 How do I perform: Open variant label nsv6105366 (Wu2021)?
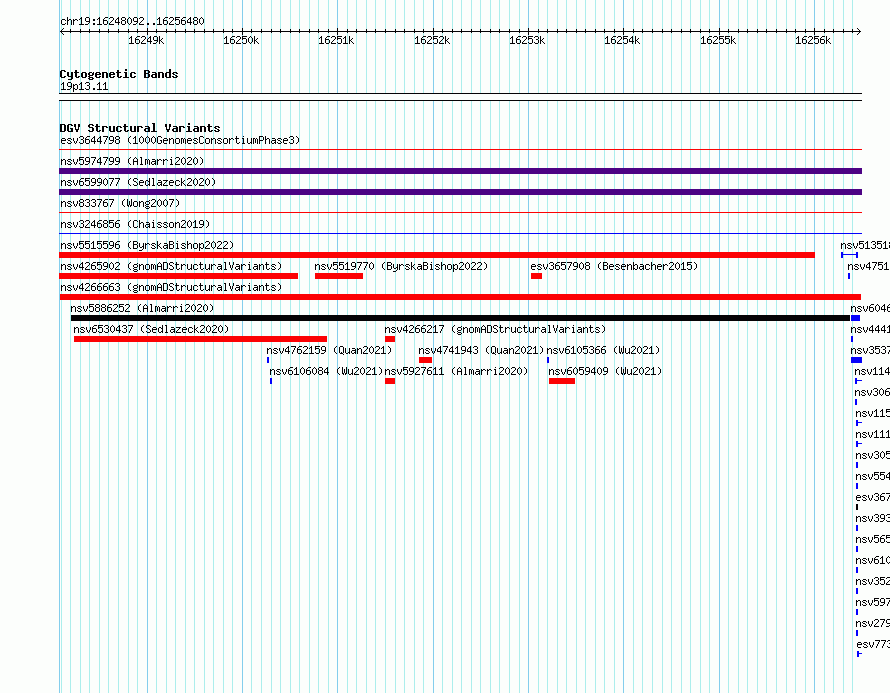pyautogui.click(x=603, y=350)
